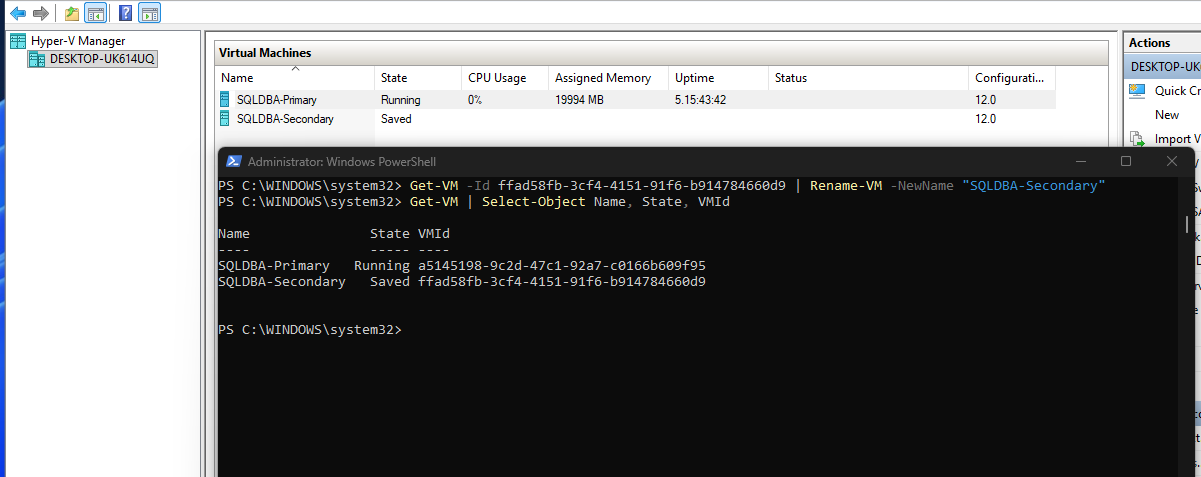Sort by the State column header

click(418, 78)
